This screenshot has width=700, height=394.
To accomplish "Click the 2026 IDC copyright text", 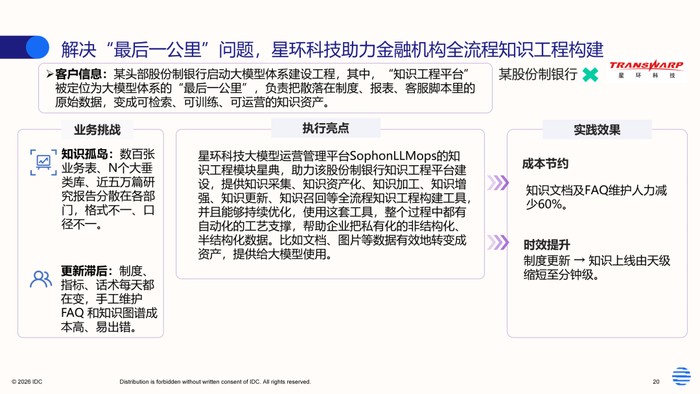I will (27, 382).
